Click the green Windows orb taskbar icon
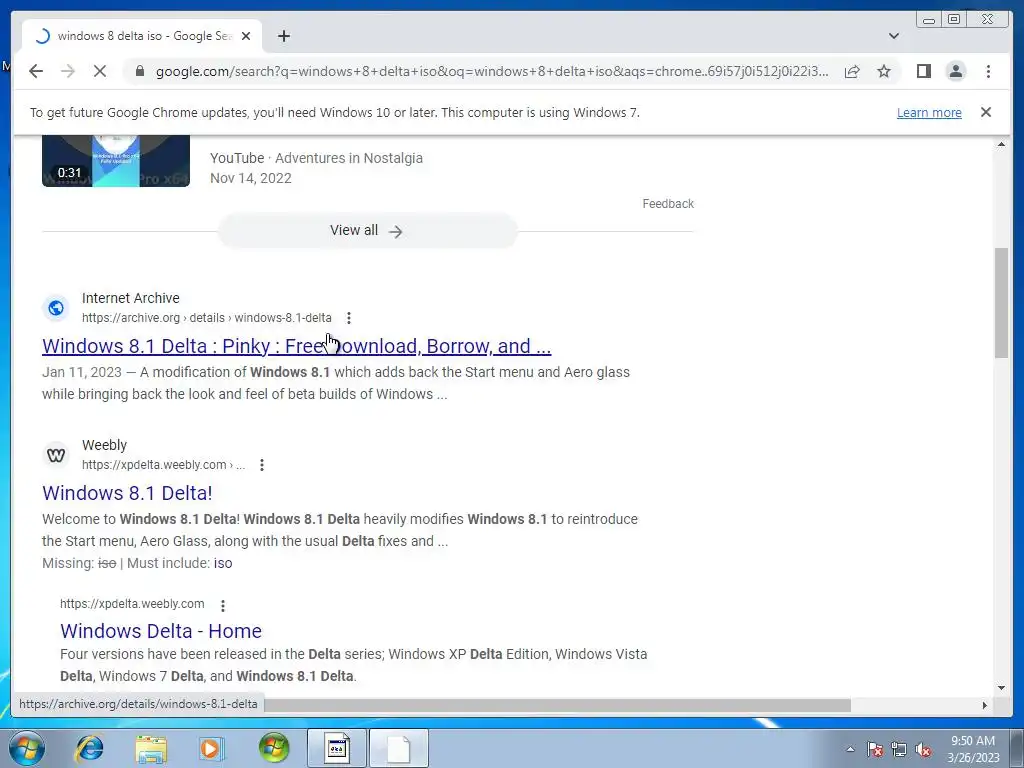The image size is (1024, 768). point(274,748)
